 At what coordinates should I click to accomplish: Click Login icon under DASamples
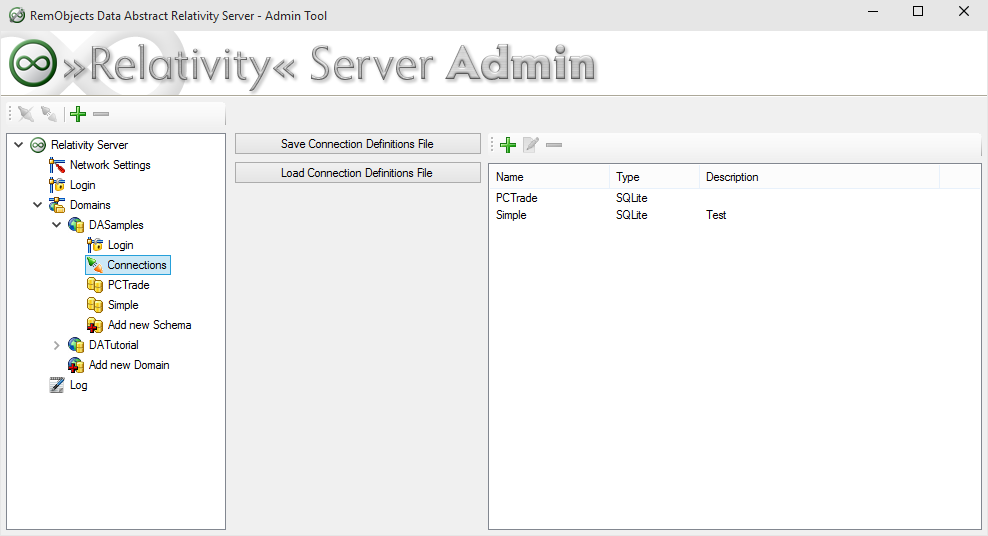click(95, 245)
